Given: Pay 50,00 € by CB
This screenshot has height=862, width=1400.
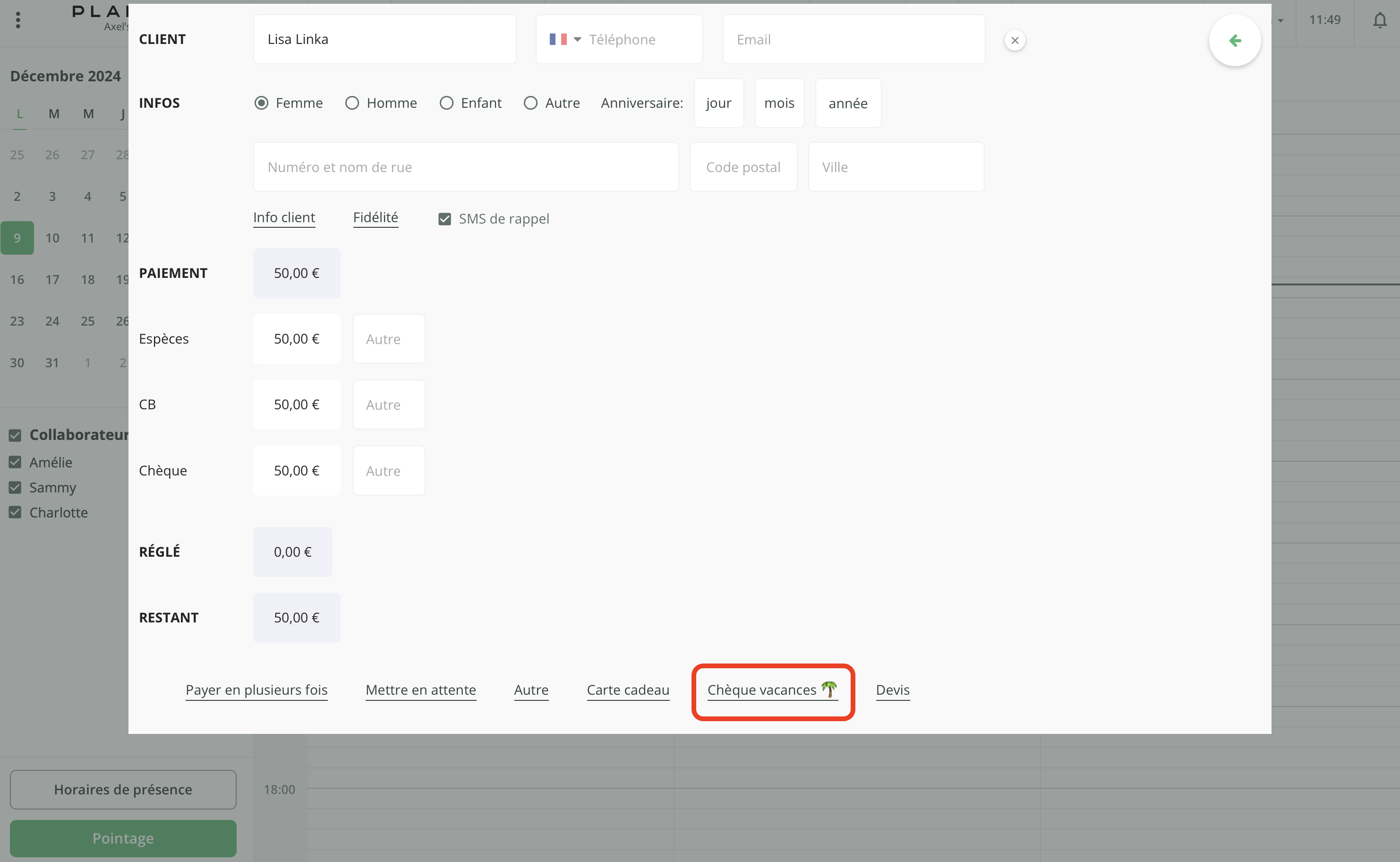Looking at the screenshot, I should 296,405.
